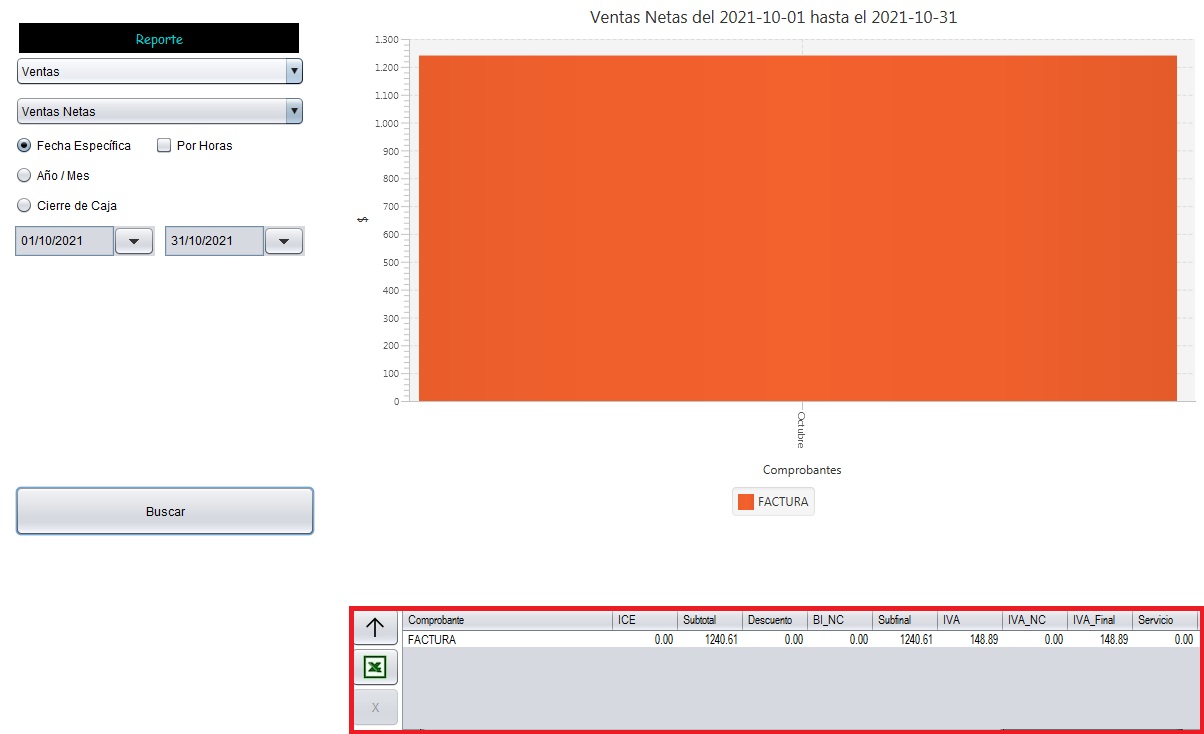The width and height of the screenshot is (1204, 734).
Task: Enable the Por Horas checkbox
Action: point(164,146)
